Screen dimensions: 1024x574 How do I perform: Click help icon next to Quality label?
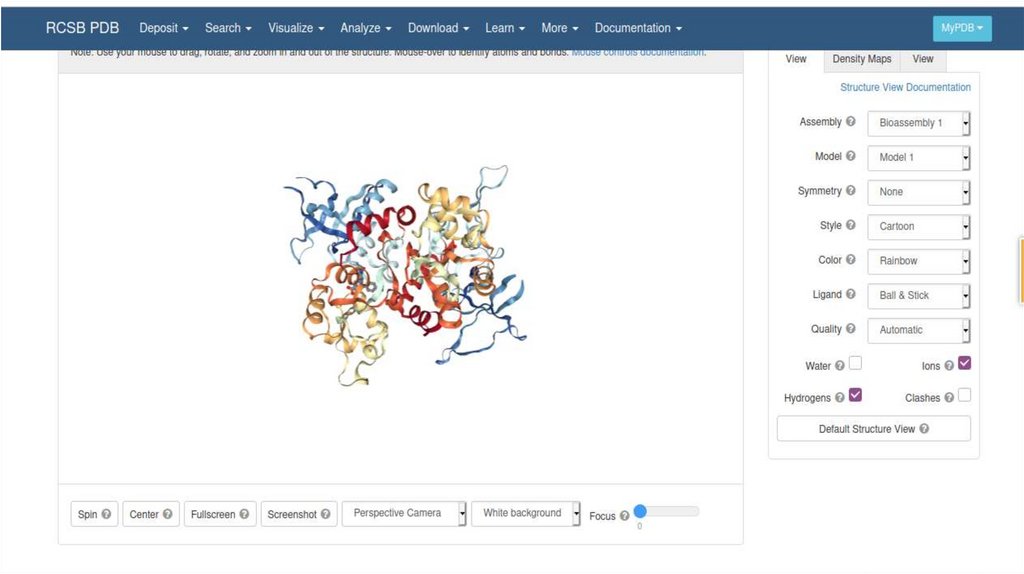851,329
